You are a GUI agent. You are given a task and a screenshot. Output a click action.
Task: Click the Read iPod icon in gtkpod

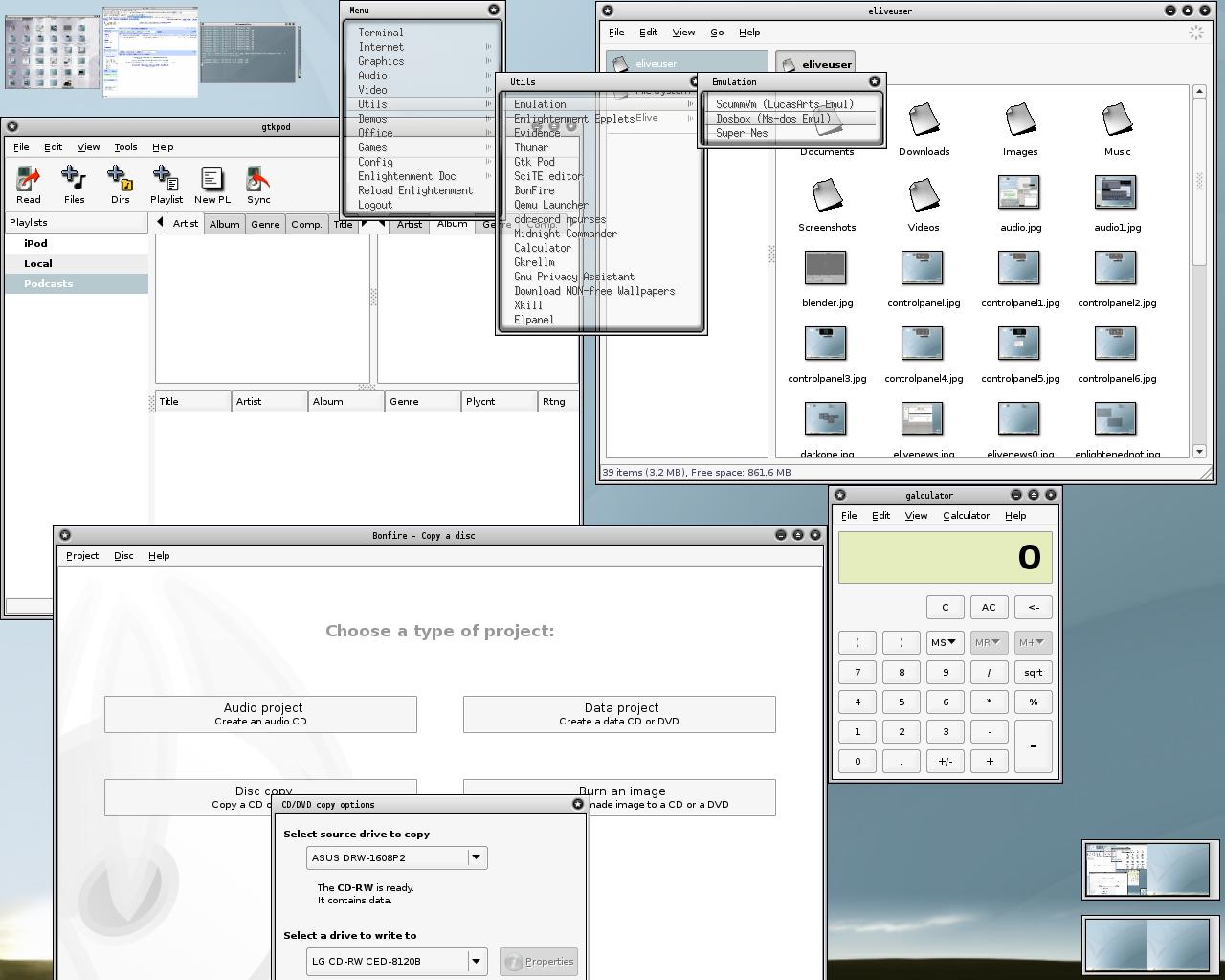click(x=29, y=179)
